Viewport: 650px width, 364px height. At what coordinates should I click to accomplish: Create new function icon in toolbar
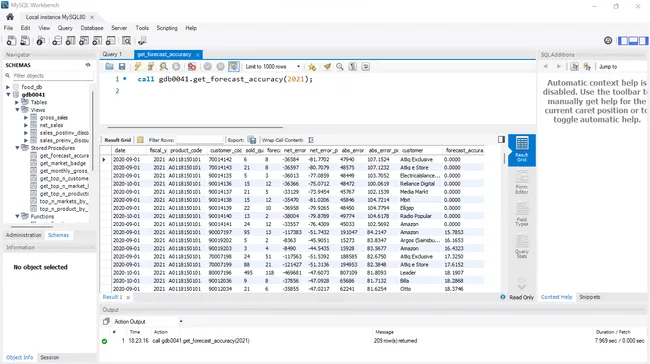click(x=110, y=41)
